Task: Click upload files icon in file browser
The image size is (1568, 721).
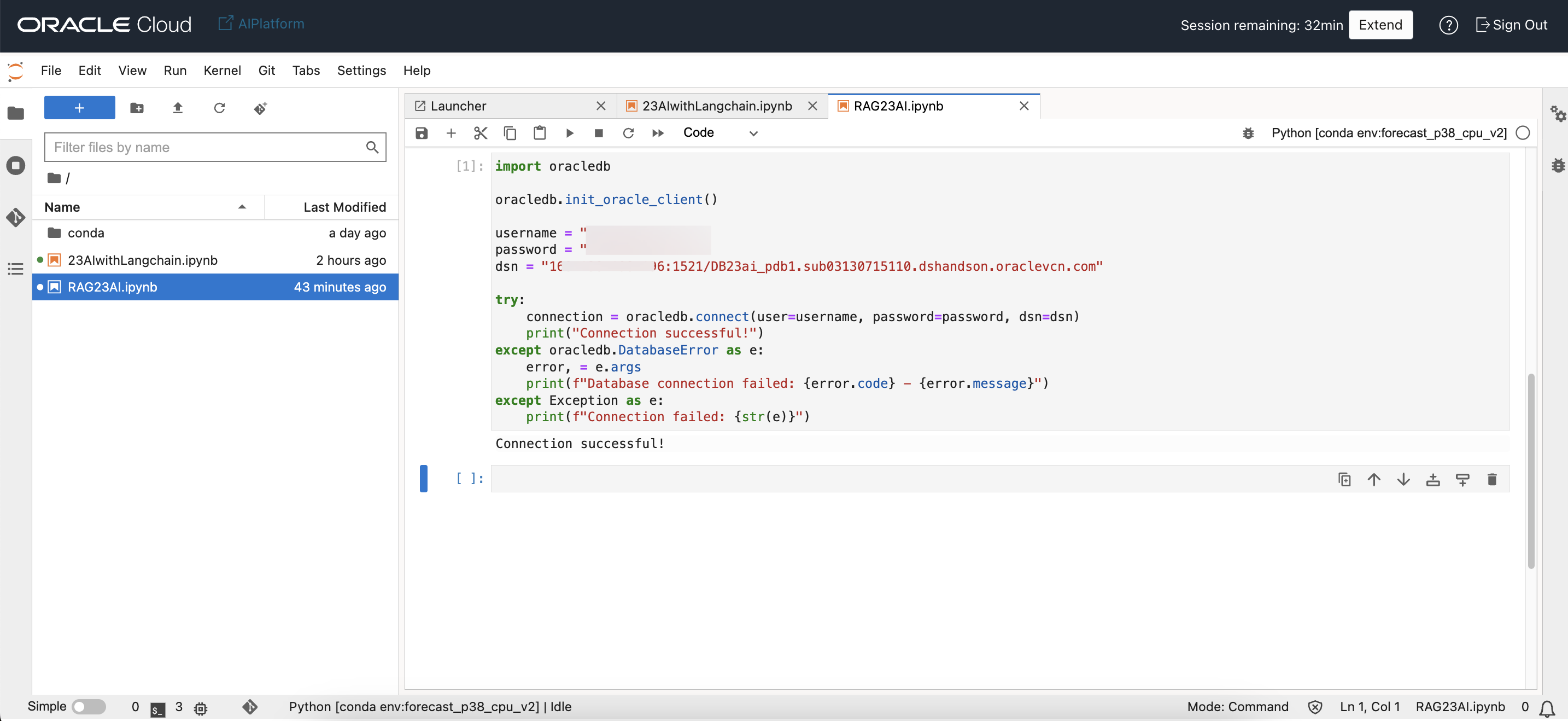Action: coord(178,108)
